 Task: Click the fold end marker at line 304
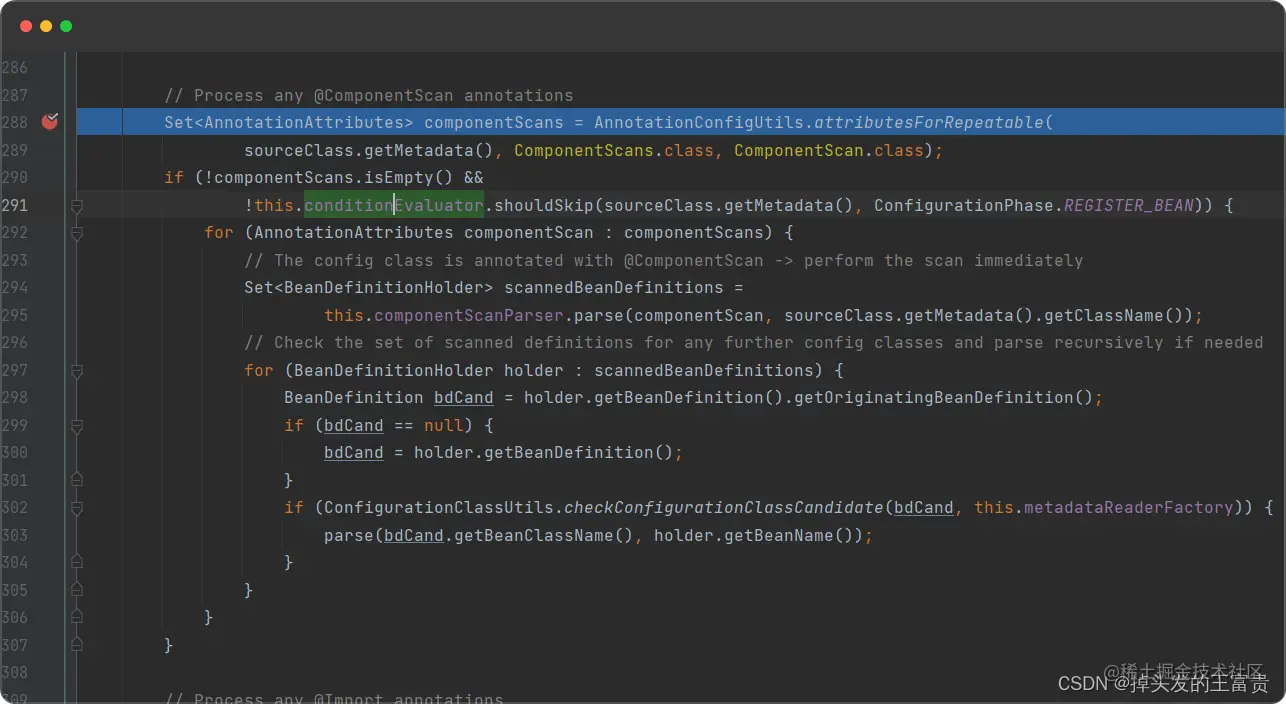click(x=77, y=563)
